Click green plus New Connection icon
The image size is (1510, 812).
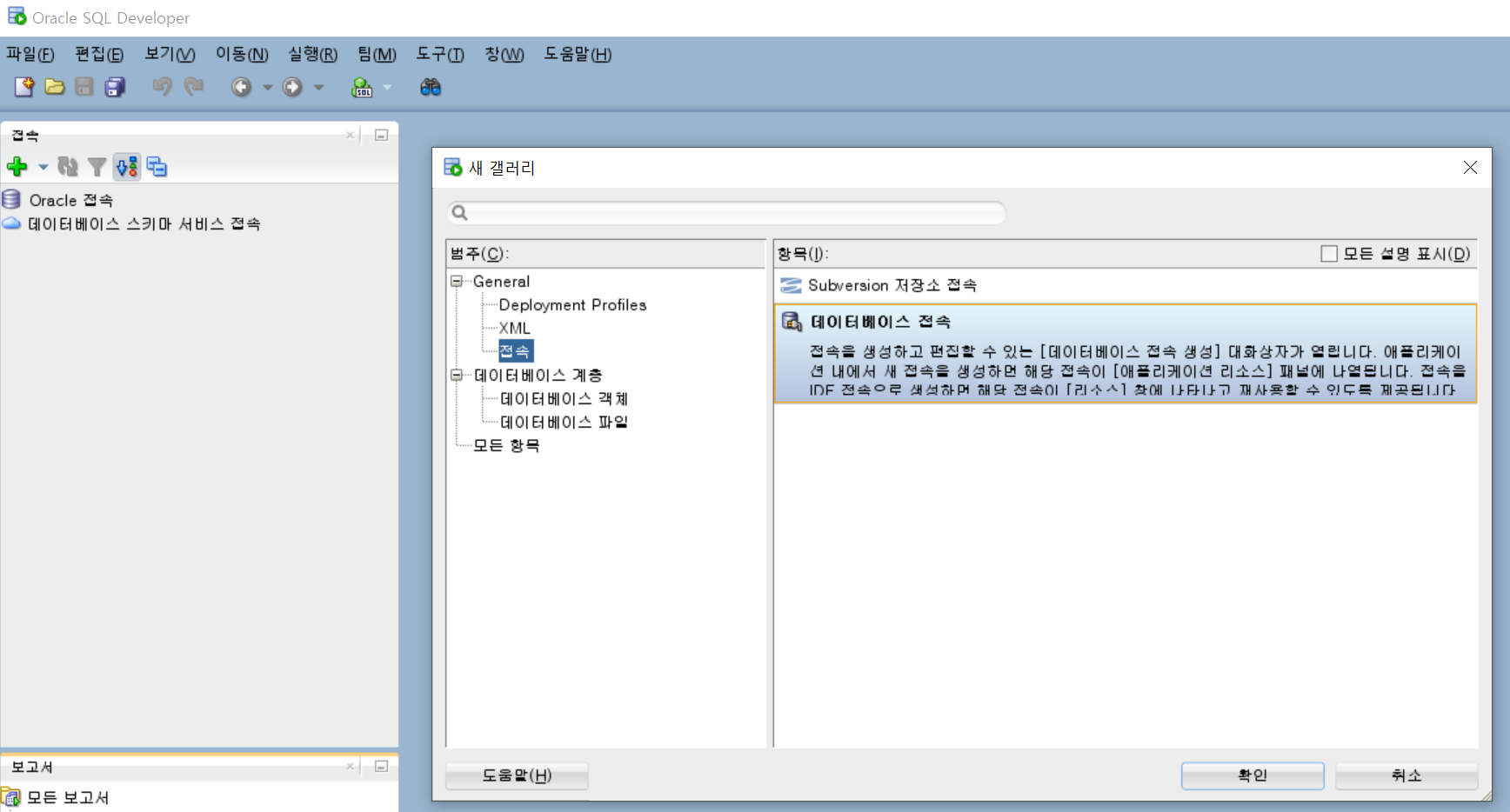(17, 166)
